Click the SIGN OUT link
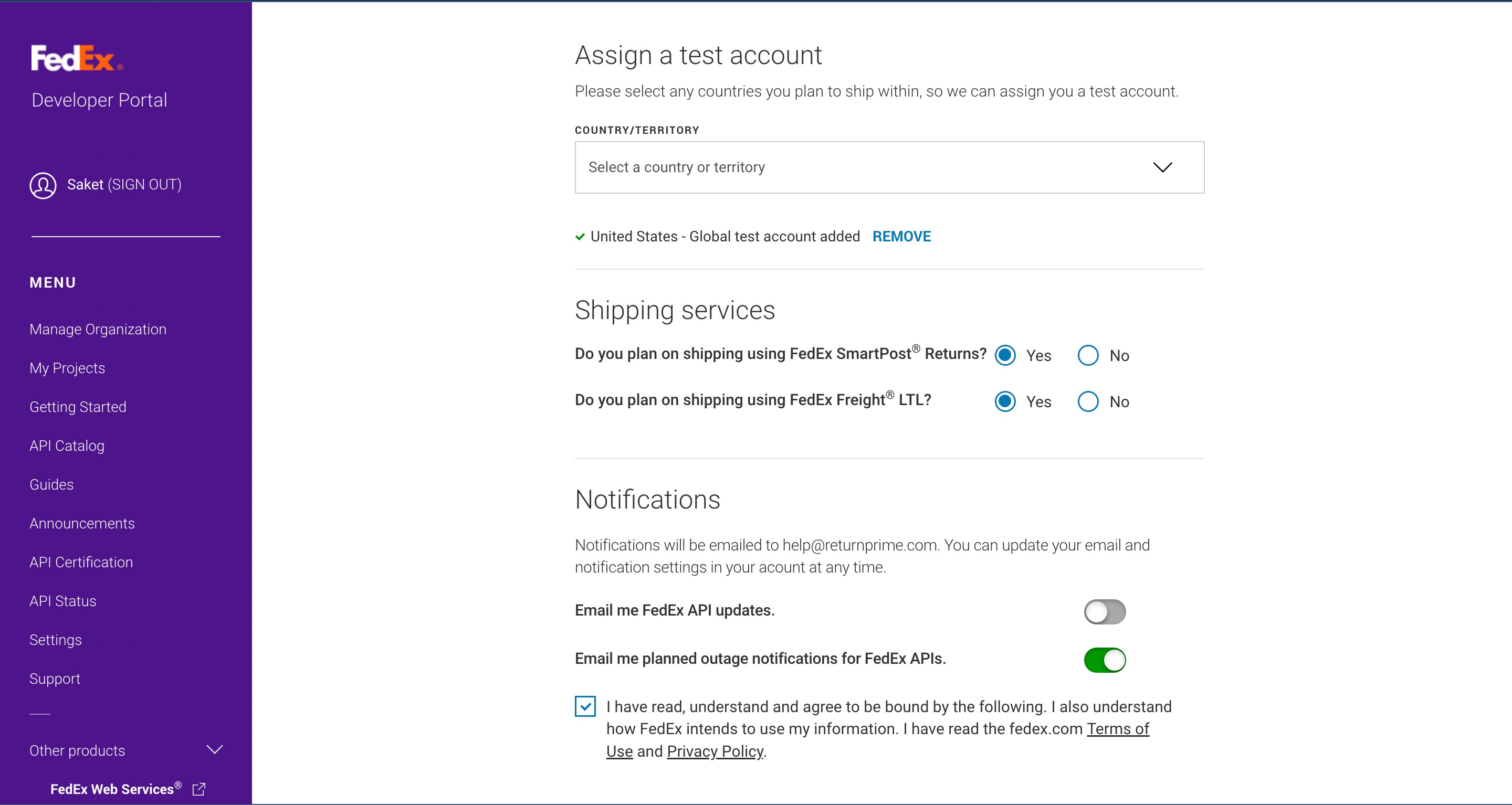 (144, 185)
